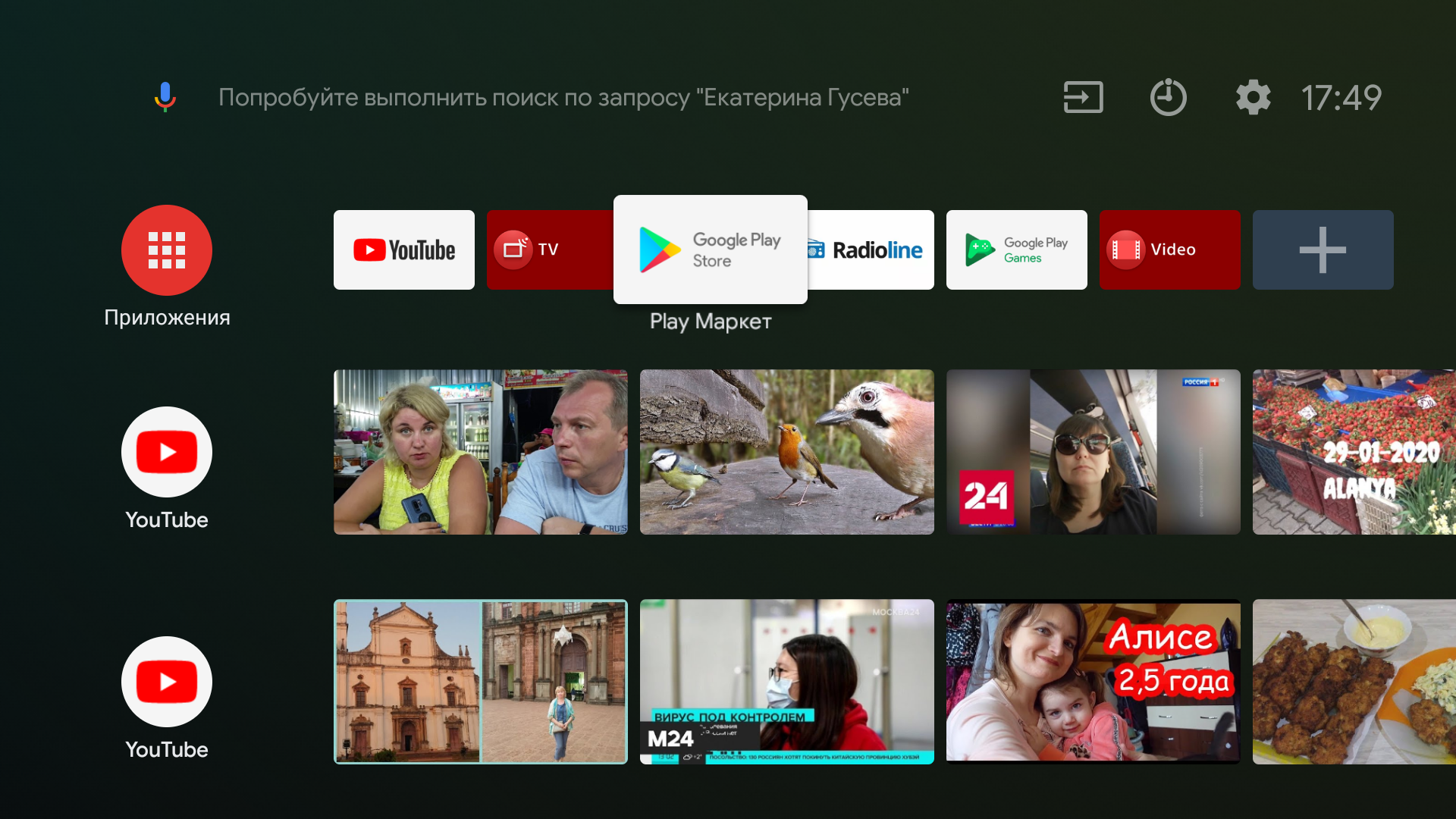
Task: Click the input source switch icon
Action: (1083, 97)
